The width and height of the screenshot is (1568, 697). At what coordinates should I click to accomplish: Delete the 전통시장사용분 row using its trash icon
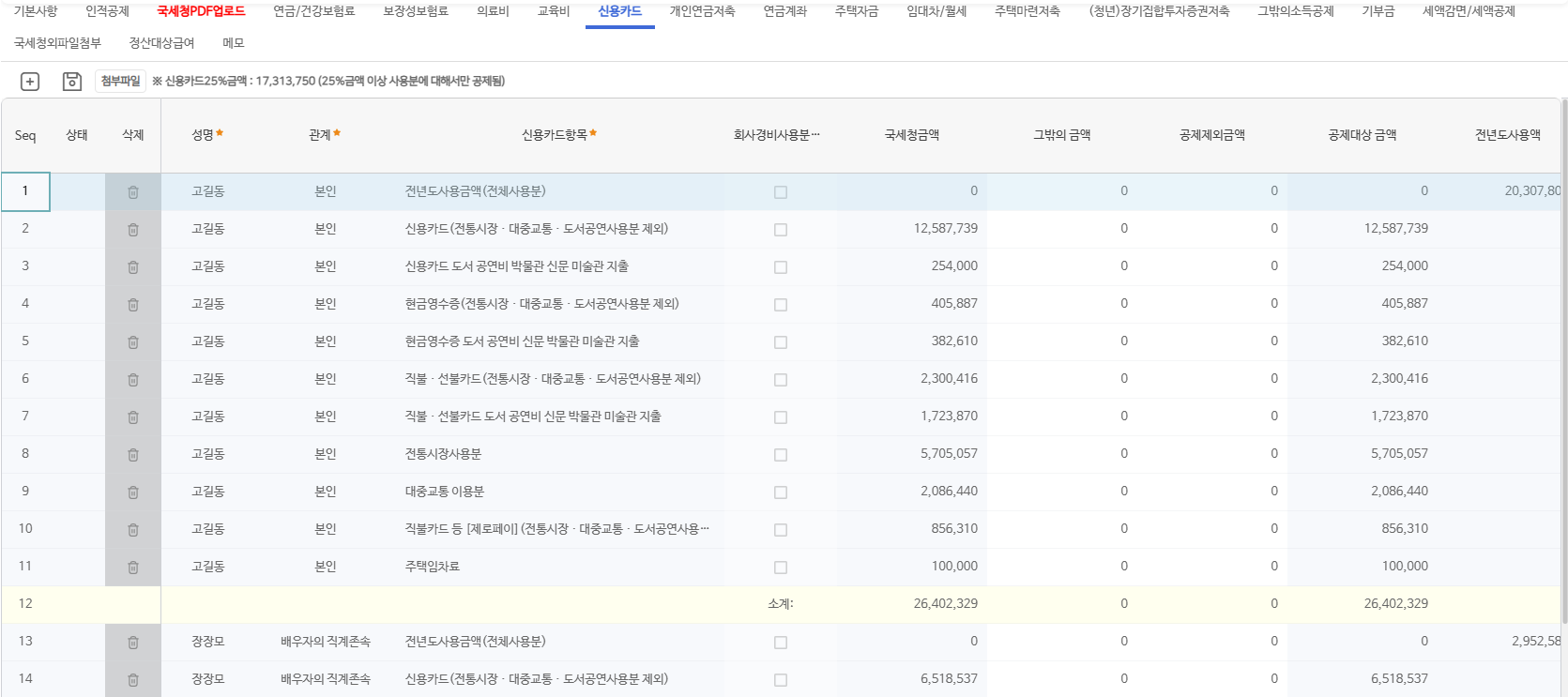133,455
